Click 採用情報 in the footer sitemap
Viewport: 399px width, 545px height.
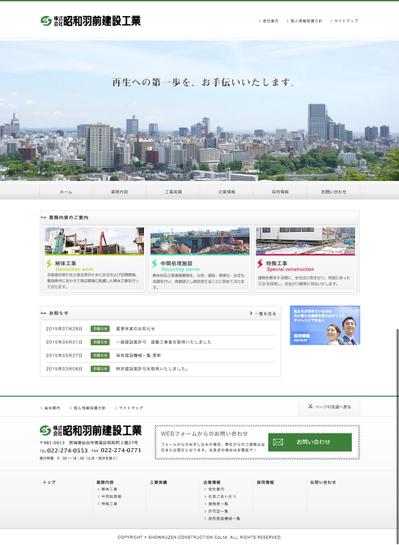click(x=266, y=482)
